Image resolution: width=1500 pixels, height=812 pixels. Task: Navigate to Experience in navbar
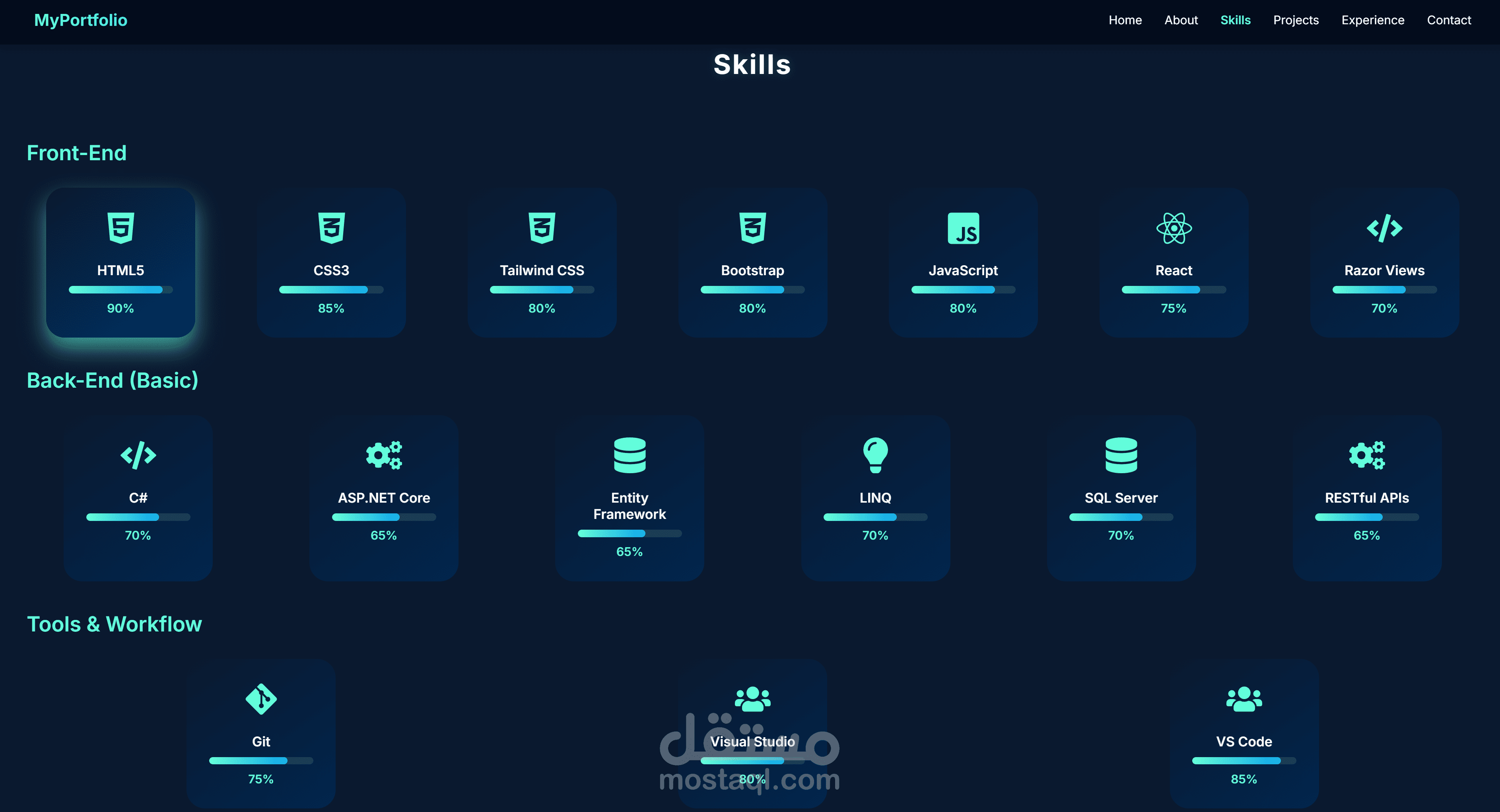point(1372,20)
